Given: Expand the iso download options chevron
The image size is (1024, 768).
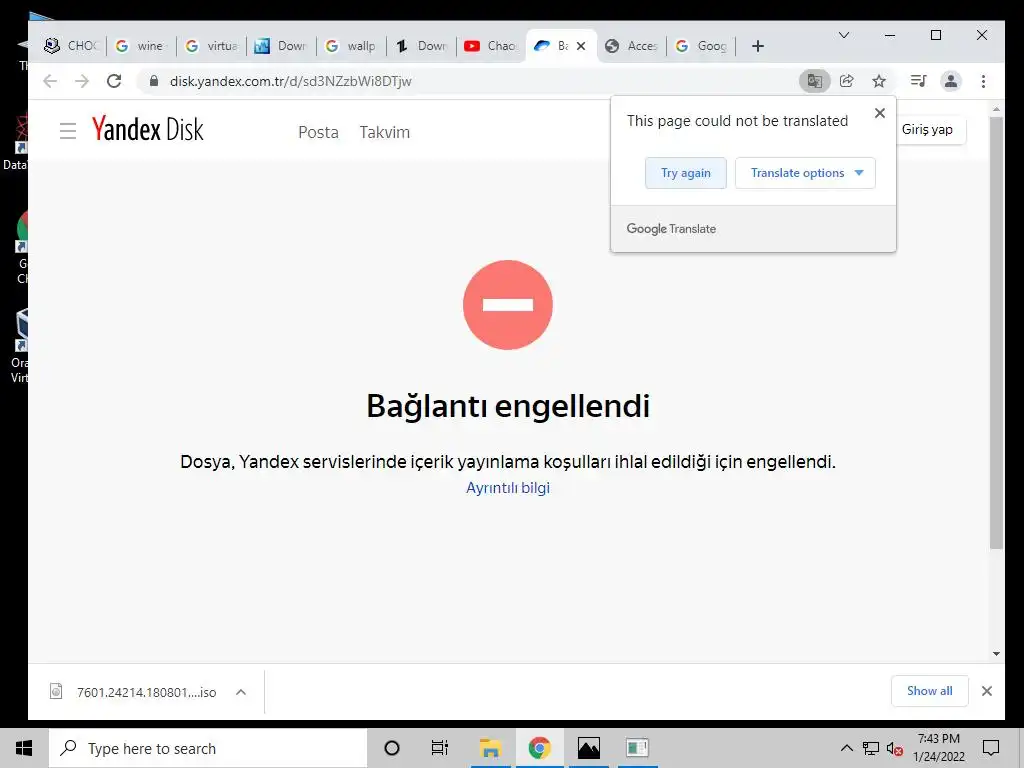Looking at the screenshot, I should point(241,692).
